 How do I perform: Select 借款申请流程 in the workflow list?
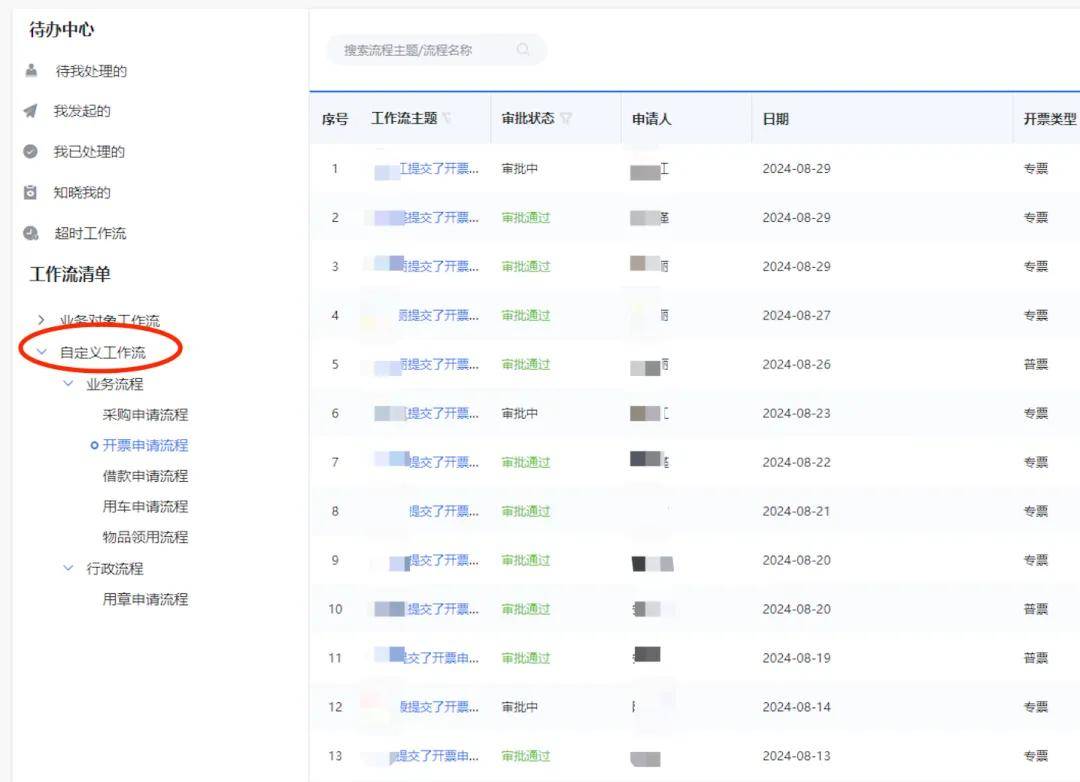(x=145, y=476)
